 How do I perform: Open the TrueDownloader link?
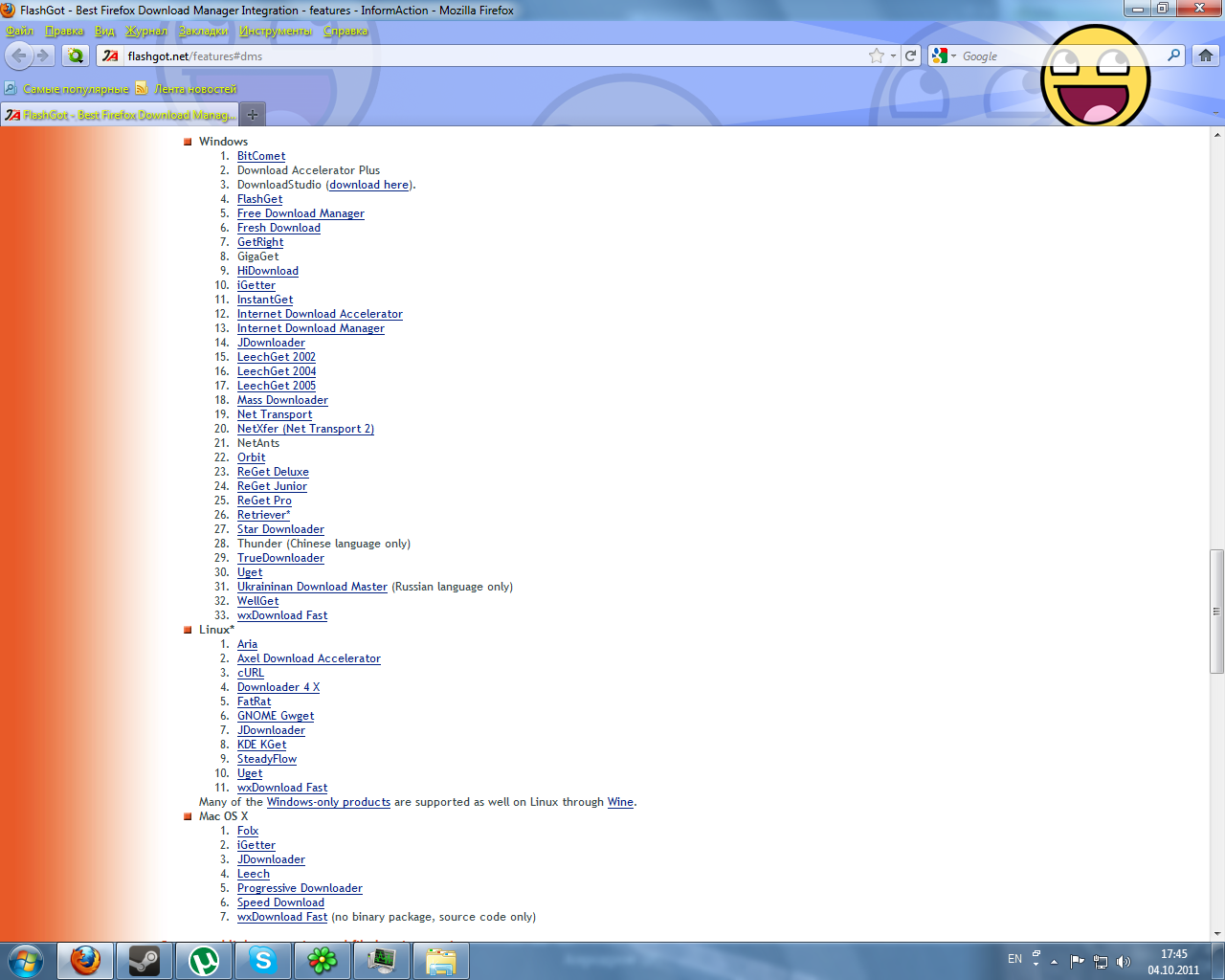point(280,558)
